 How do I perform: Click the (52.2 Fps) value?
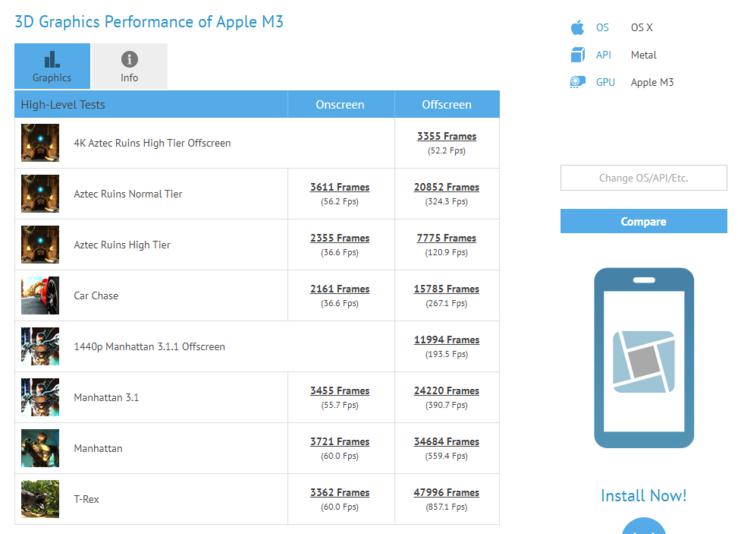[x=447, y=151]
